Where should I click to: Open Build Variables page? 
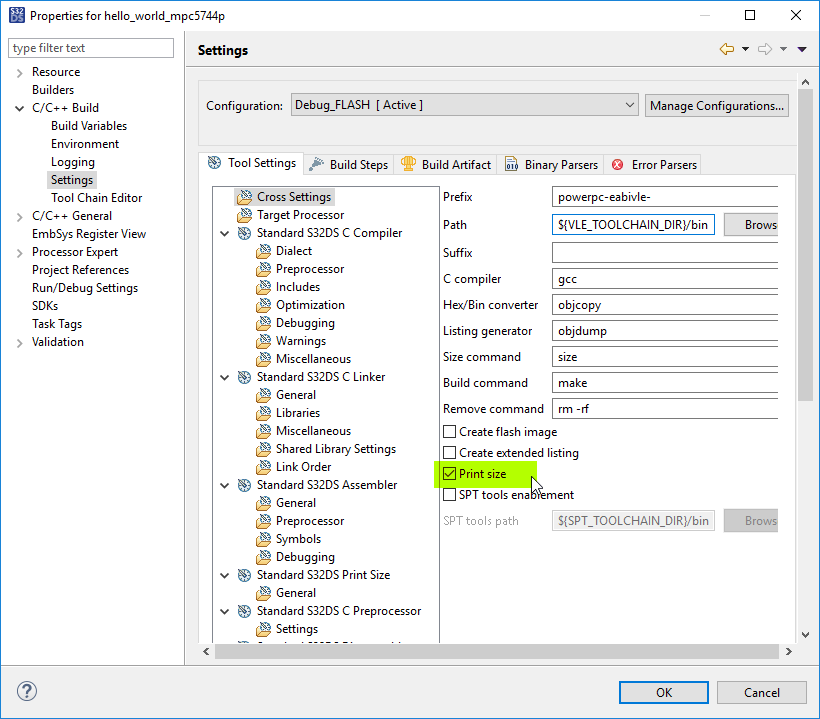89,125
